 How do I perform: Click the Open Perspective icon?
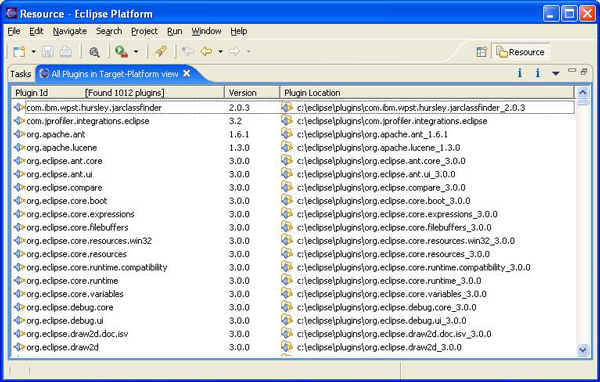[x=482, y=52]
